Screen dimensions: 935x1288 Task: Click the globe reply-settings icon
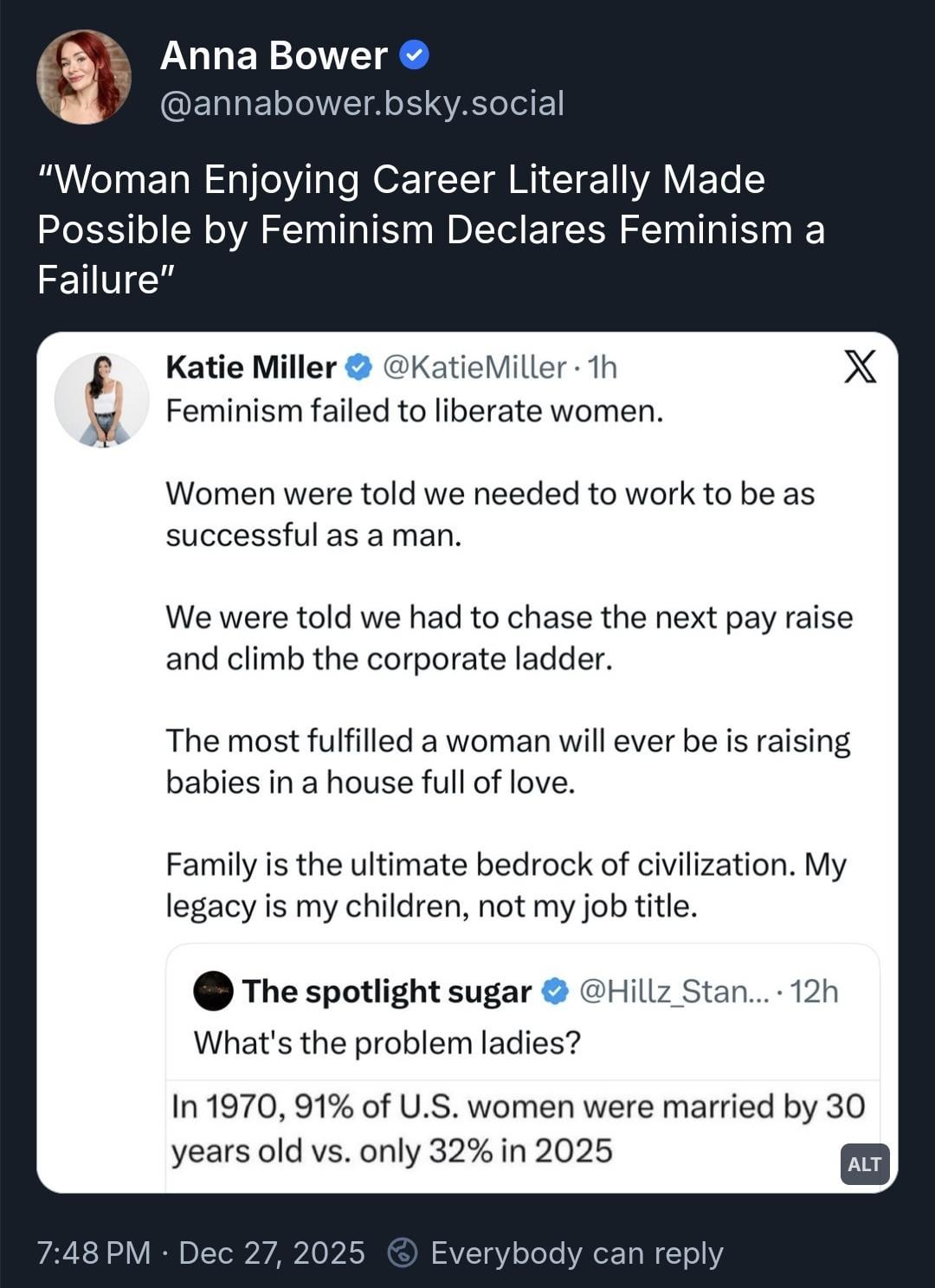pyautogui.click(x=403, y=1253)
